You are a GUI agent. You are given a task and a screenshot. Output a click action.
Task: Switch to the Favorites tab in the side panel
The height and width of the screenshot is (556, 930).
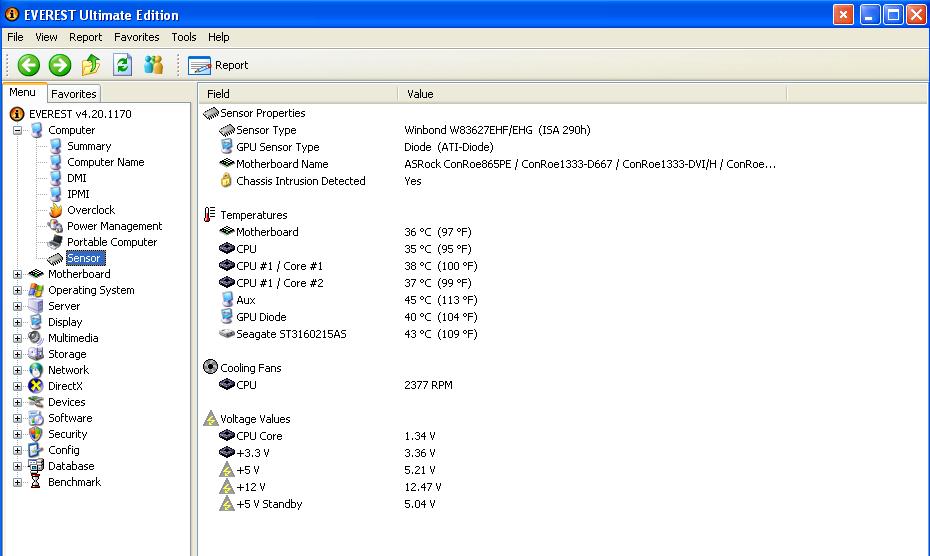click(74, 94)
